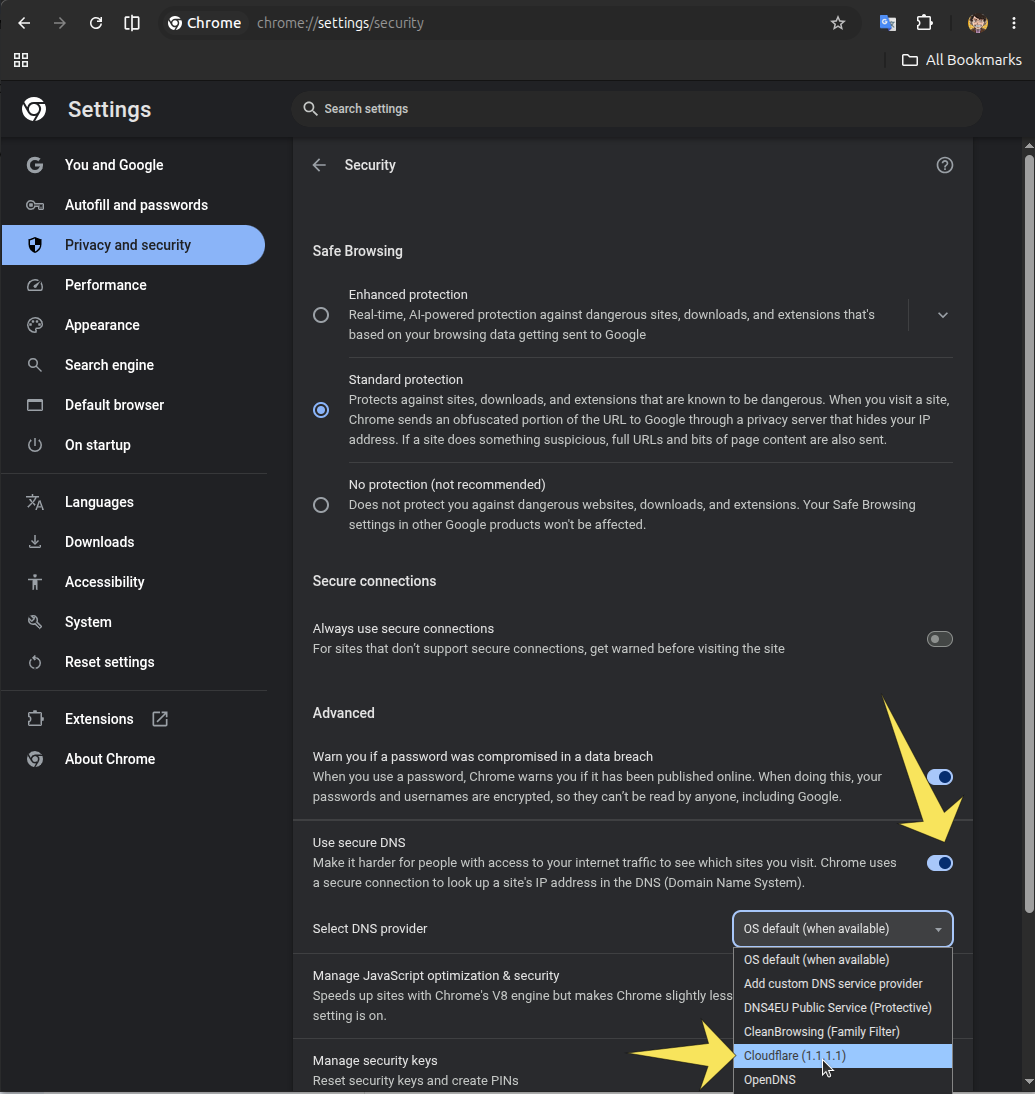Click the Accessibility figure icon
Viewport: 1035px width, 1094px height.
click(35, 582)
